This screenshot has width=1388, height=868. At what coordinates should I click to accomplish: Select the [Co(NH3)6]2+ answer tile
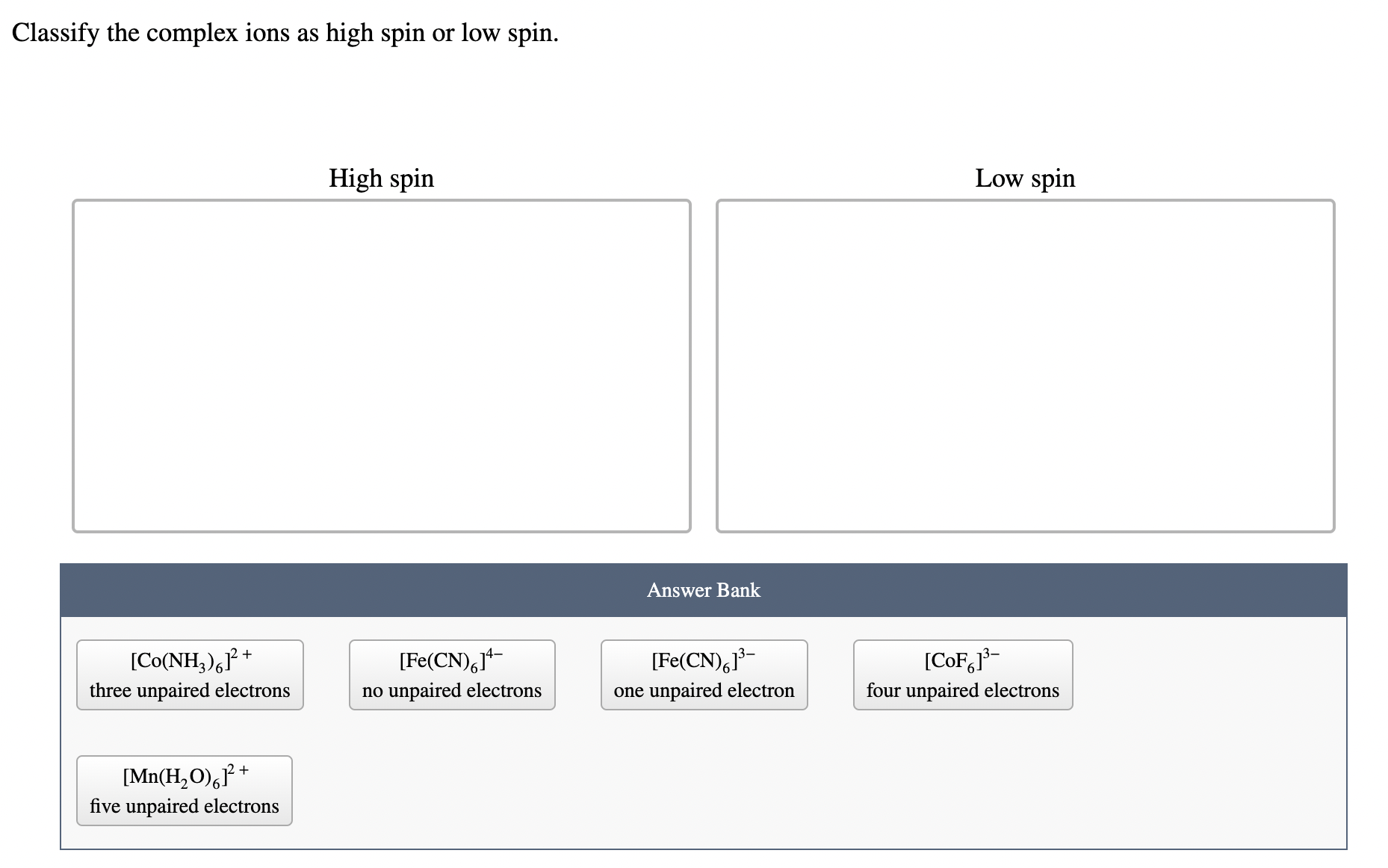(x=189, y=675)
